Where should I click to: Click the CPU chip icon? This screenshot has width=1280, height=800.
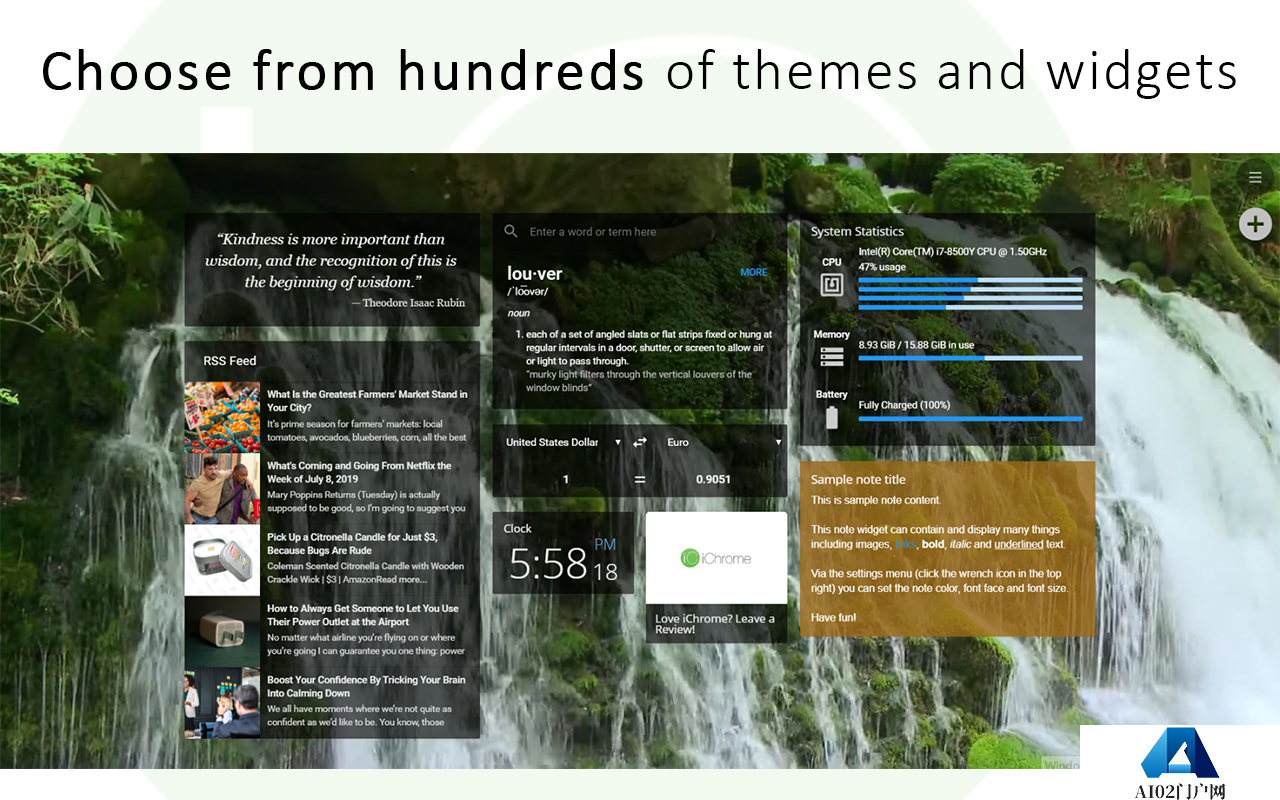click(832, 286)
